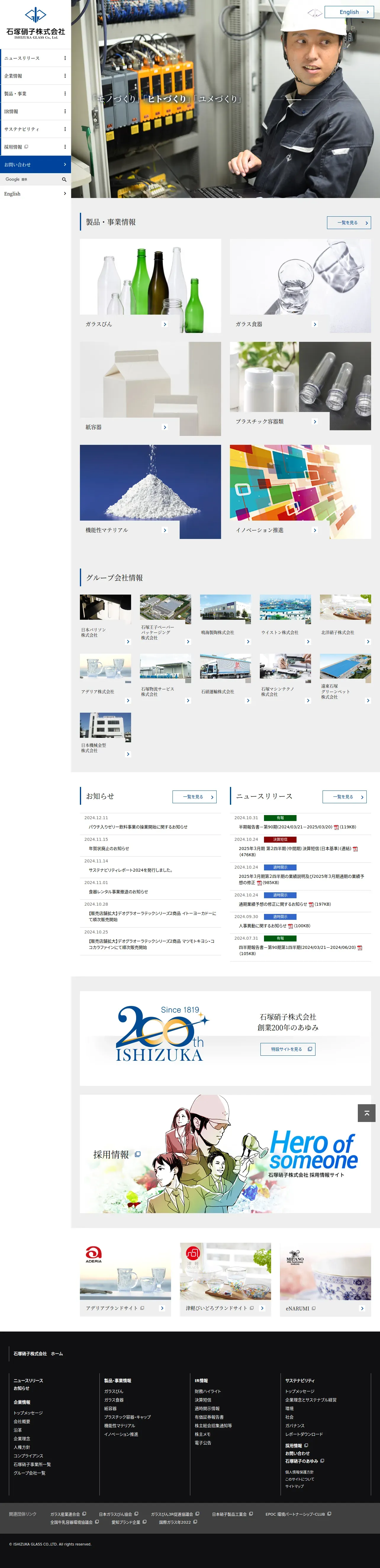
Task: Click 一覧を見る in 製品・事業情報 section
Action: (x=349, y=223)
